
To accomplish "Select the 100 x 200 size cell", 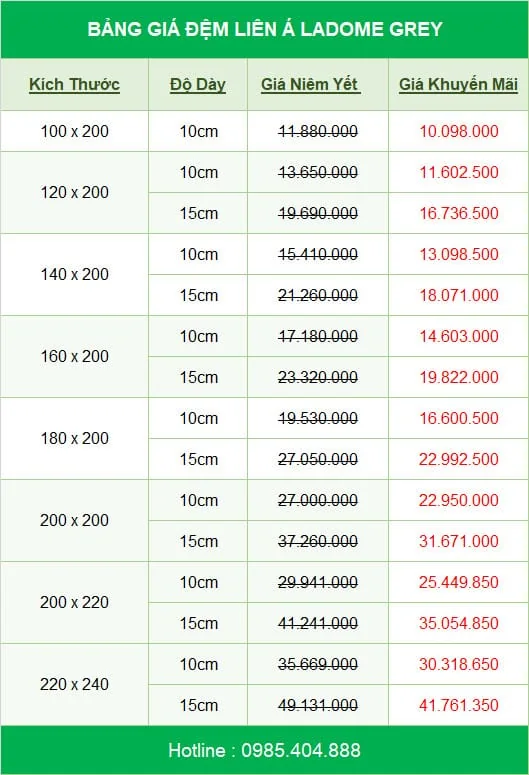I will tap(74, 131).
